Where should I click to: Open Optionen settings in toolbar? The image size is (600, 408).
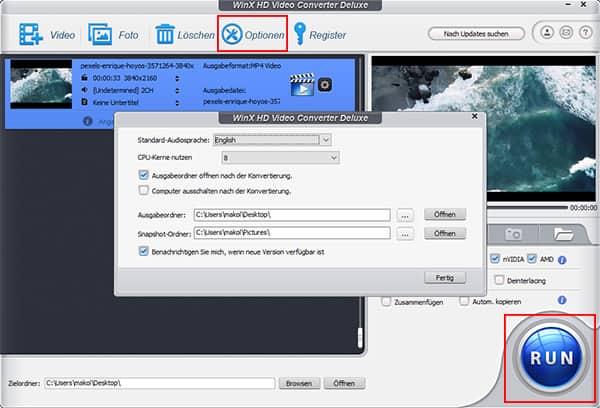click(x=253, y=34)
